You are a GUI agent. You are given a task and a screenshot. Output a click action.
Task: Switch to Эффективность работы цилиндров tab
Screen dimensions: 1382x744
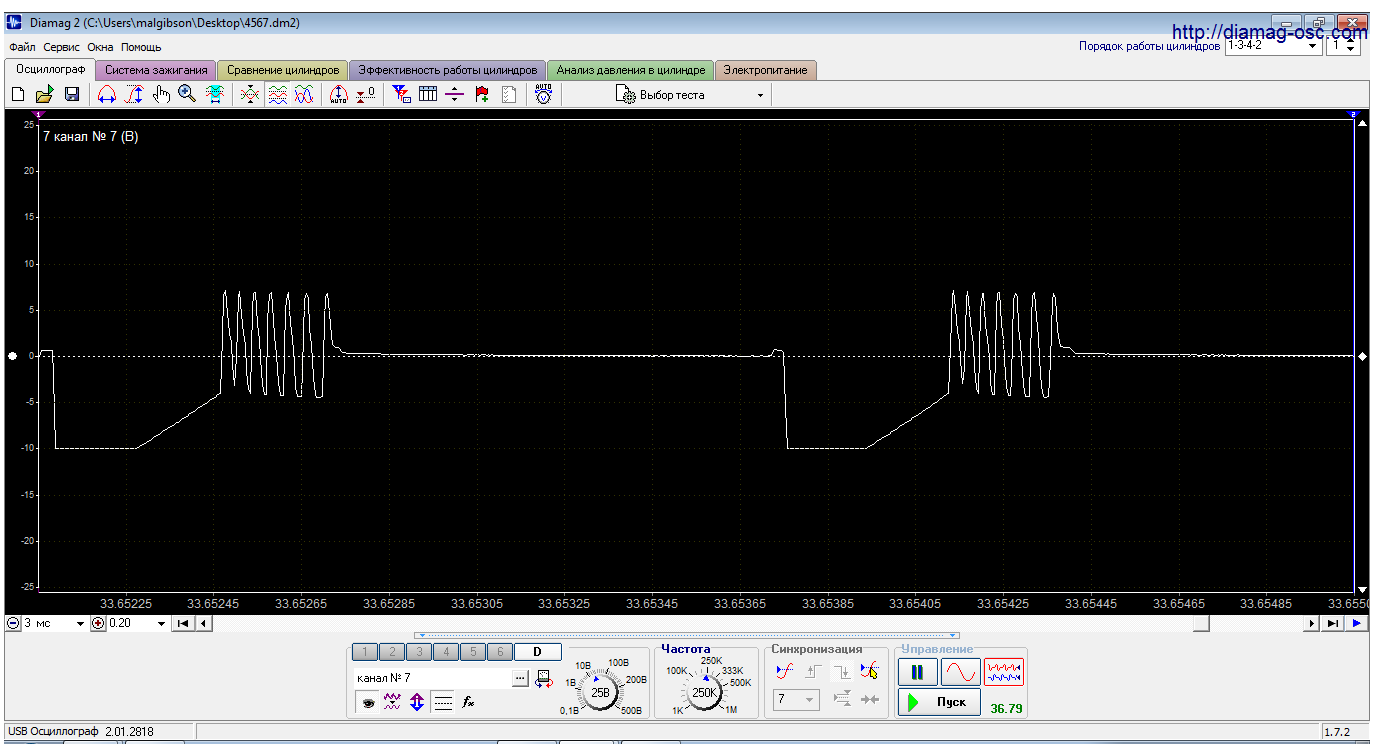tap(448, 70)
